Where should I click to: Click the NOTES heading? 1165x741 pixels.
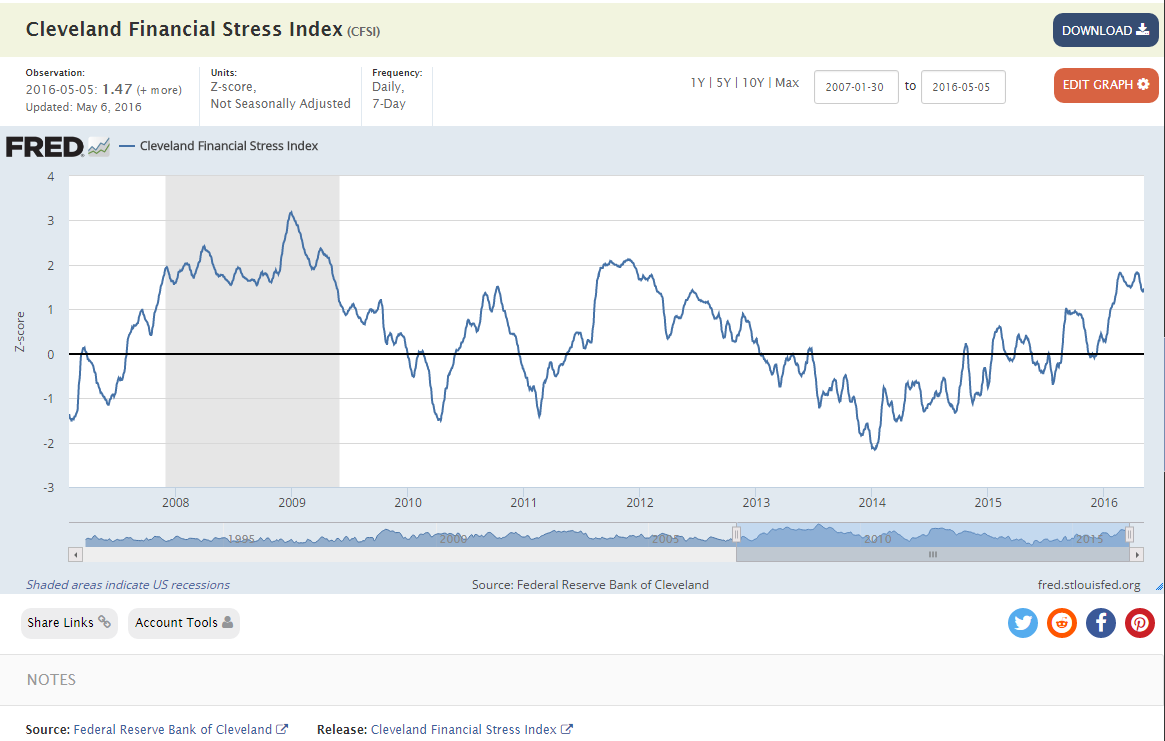tap(51, 679)
